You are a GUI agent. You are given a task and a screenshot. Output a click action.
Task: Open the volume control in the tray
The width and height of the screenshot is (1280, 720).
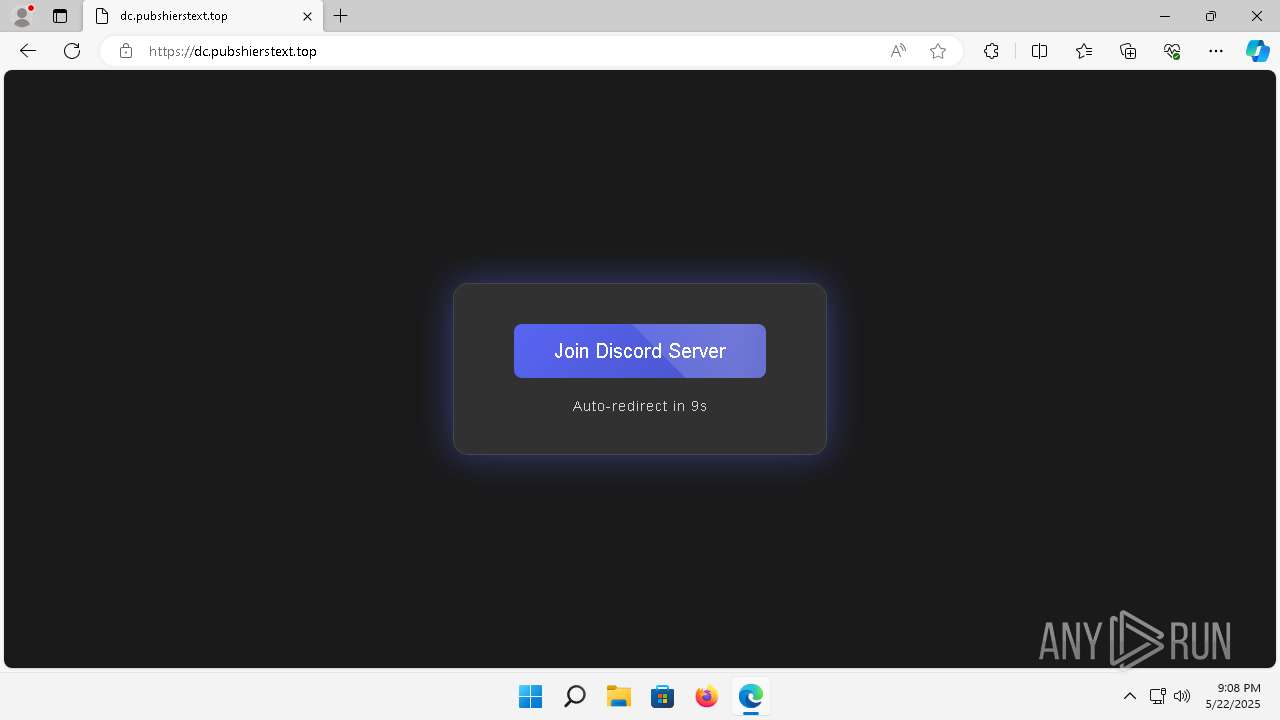pyautogui.click(x=1182, y=696)
